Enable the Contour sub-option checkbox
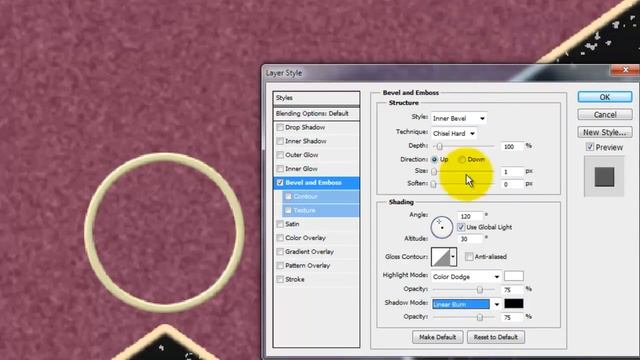The height and width of the screenshot is (360, 640). point(288,196)
